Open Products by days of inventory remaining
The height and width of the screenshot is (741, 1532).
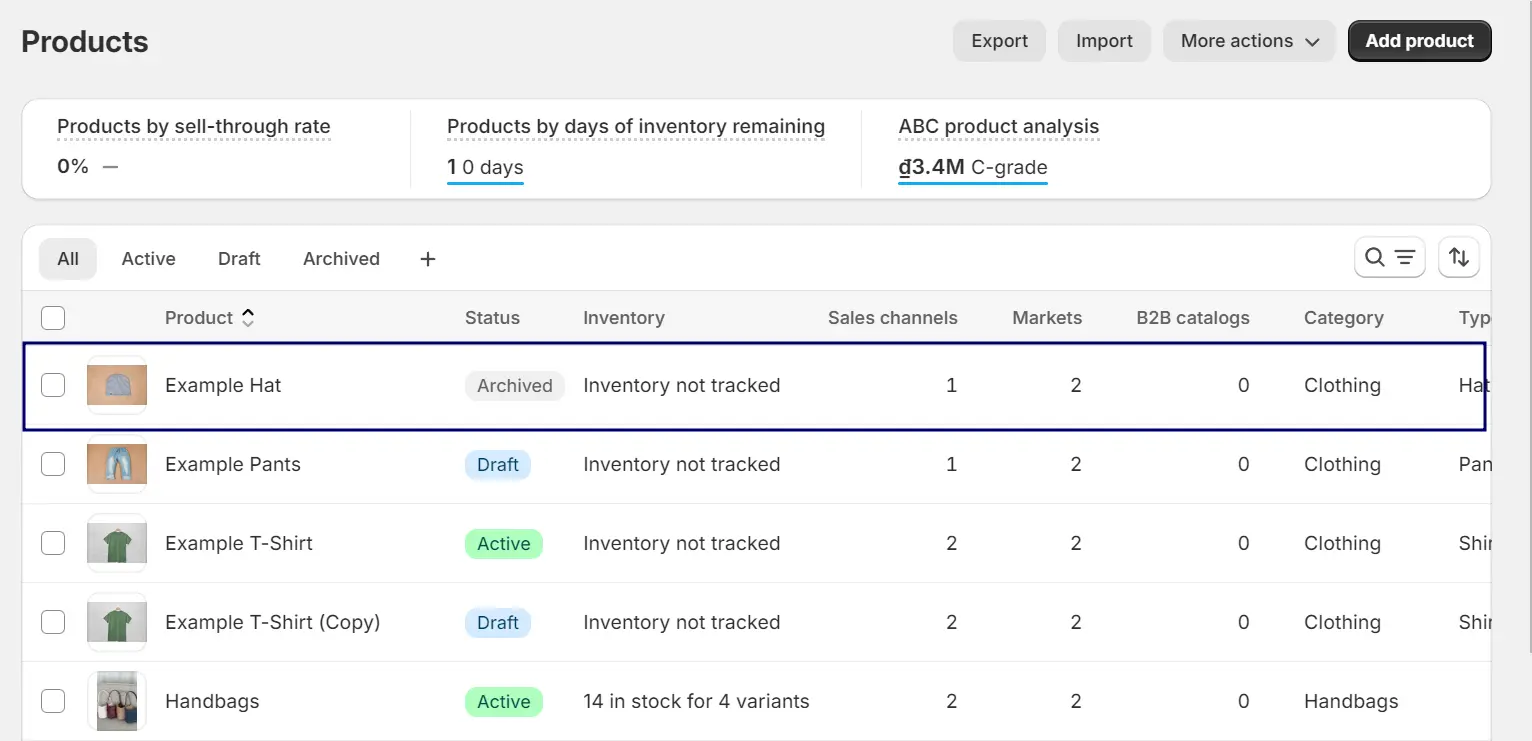point(636,127)
